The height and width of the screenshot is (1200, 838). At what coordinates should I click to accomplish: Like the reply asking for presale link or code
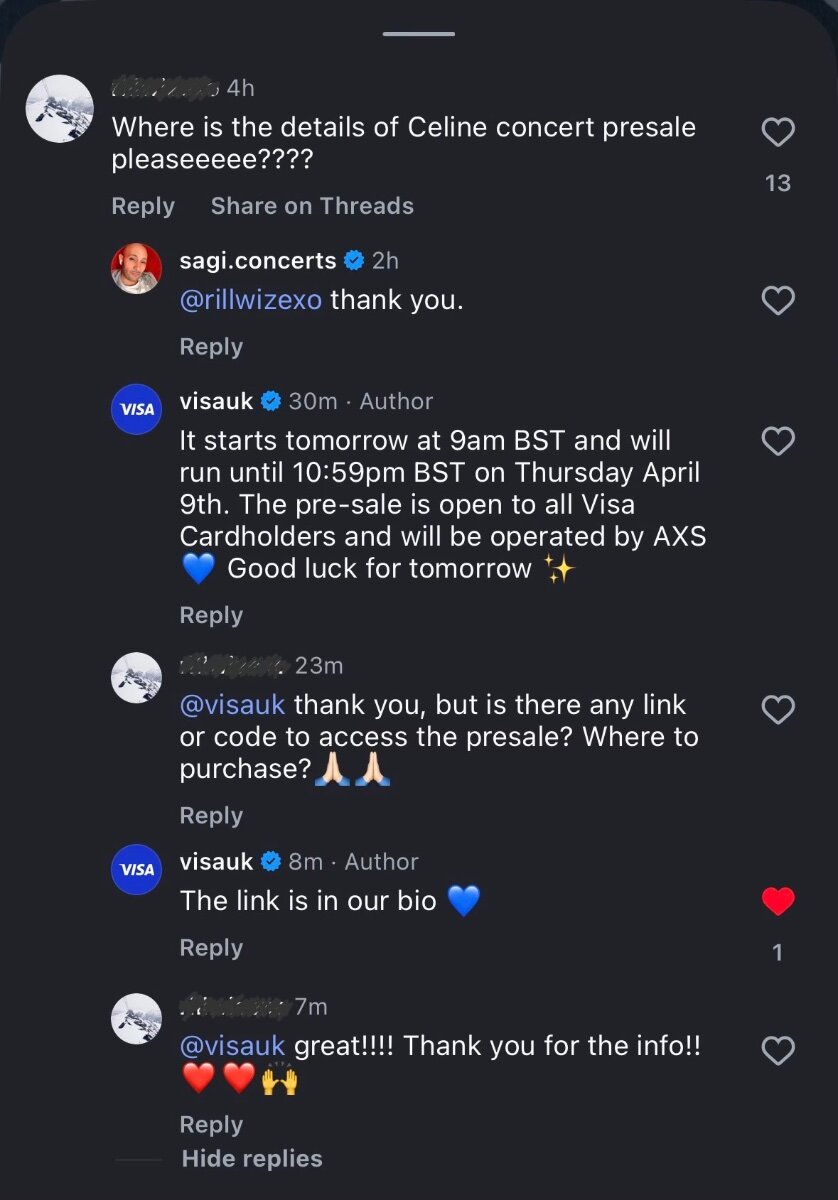click(x=778, y=710)
